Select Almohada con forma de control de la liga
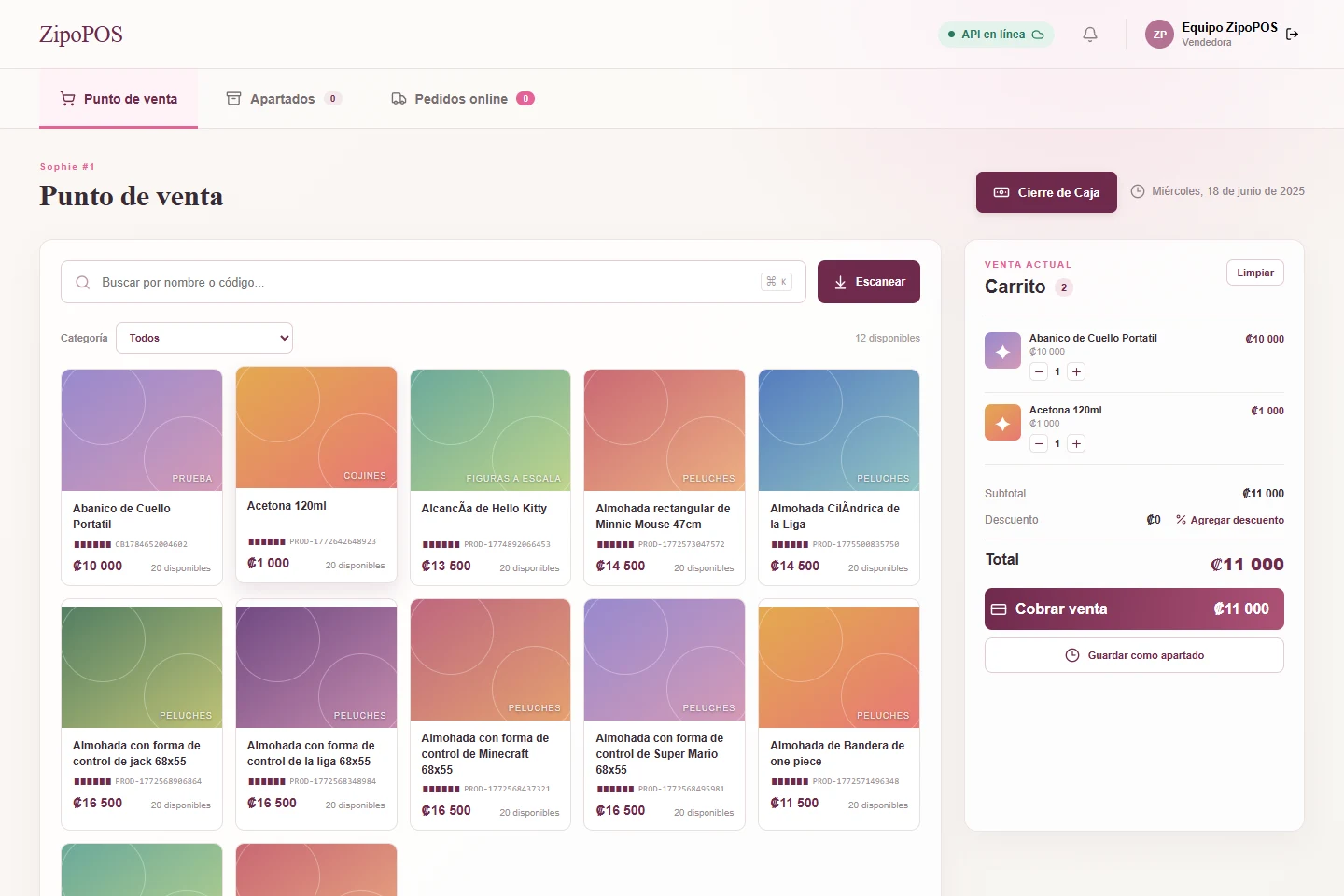 pos(316,714)
